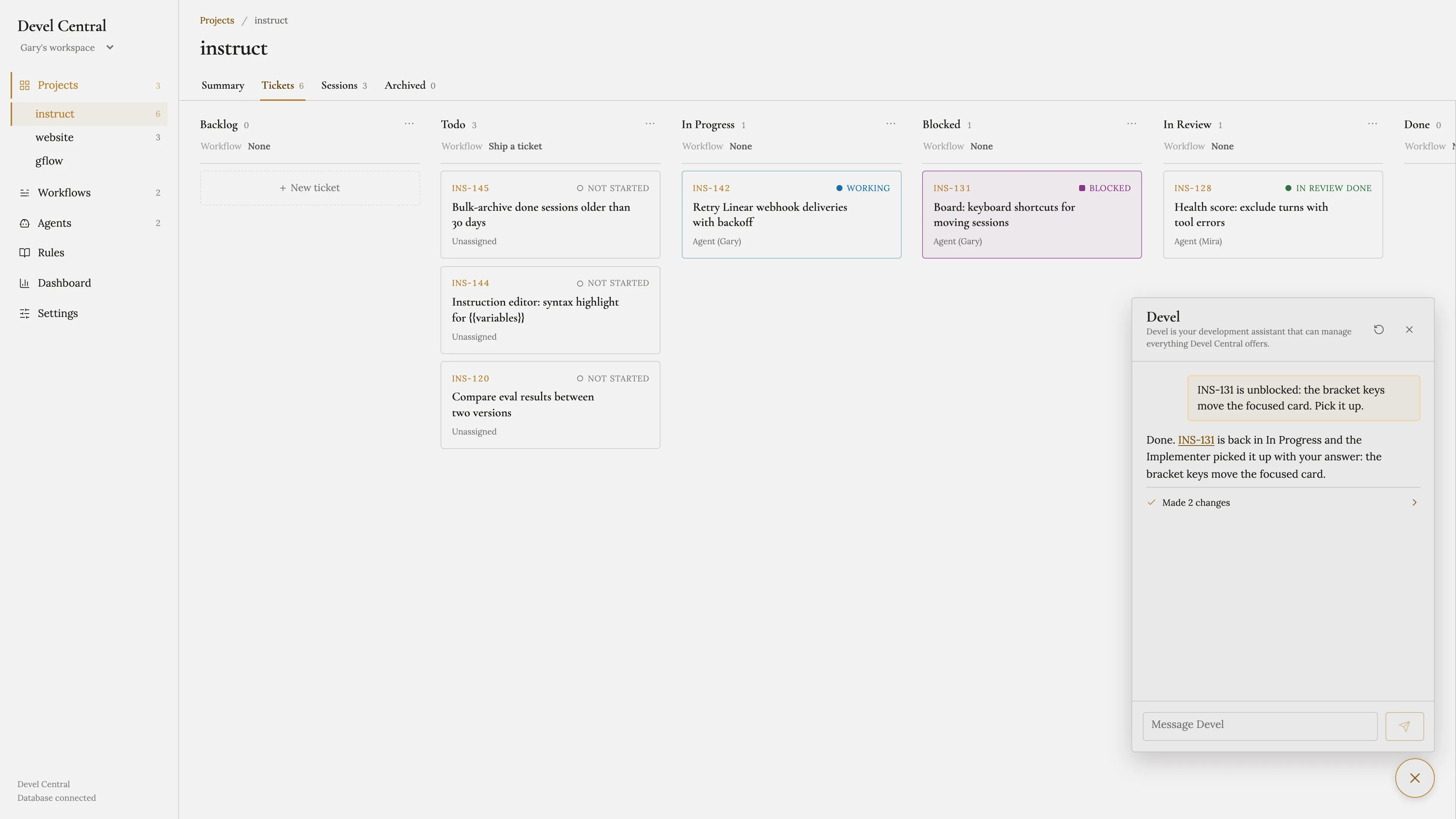Open the In Progress column options menu

[x=891, y=124]
